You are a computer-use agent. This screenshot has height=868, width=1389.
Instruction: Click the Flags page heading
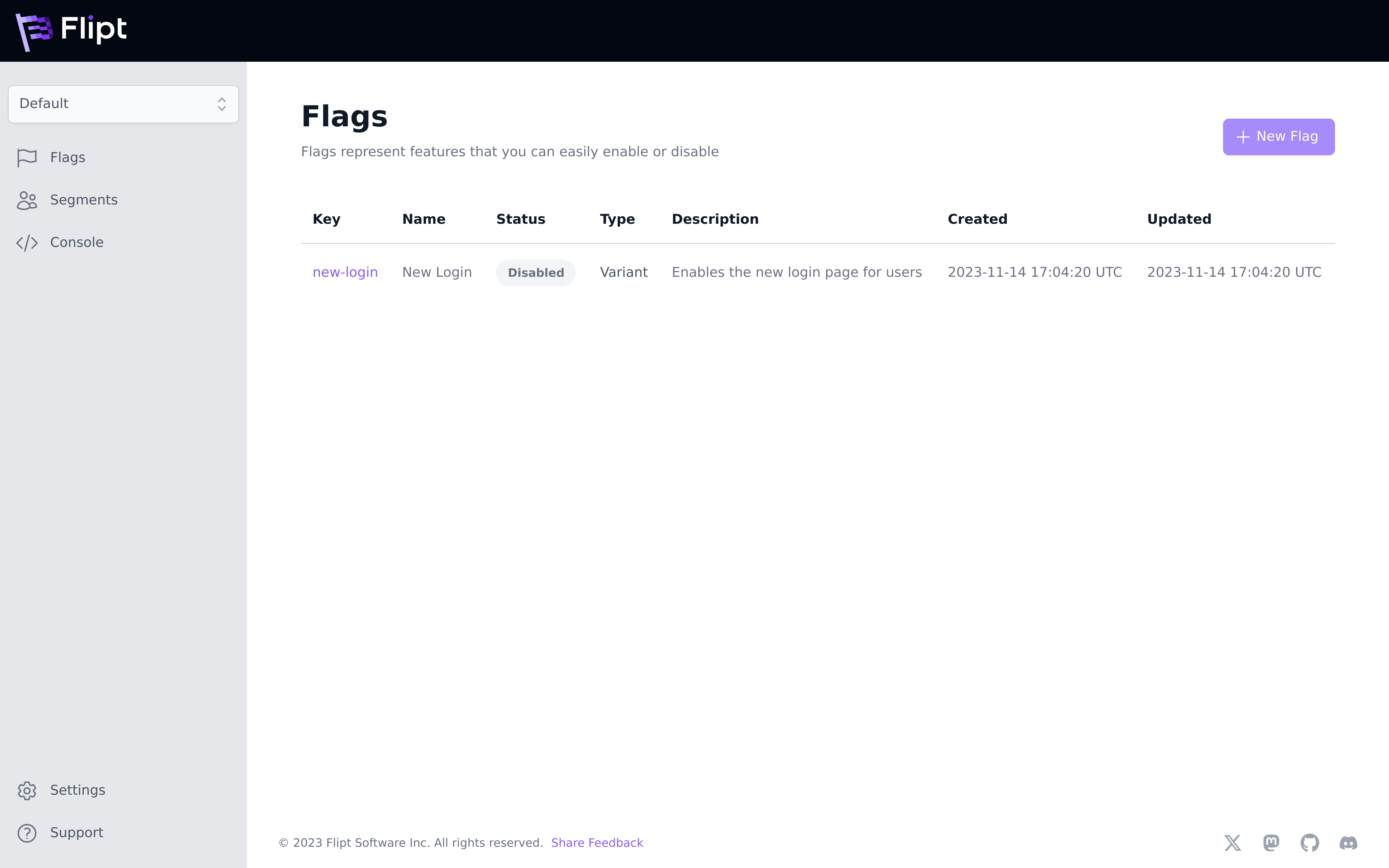[x=344, y=116]
